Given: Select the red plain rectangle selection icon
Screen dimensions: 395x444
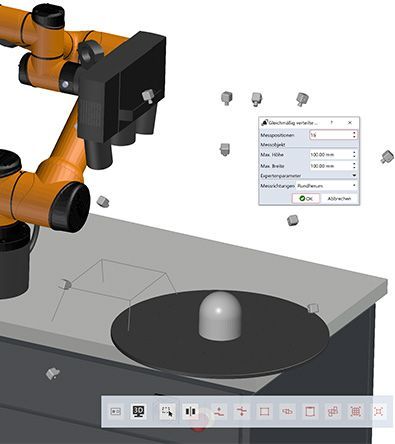Looking at the screenshot, I should pyautogui.click(x=264, y=411).
